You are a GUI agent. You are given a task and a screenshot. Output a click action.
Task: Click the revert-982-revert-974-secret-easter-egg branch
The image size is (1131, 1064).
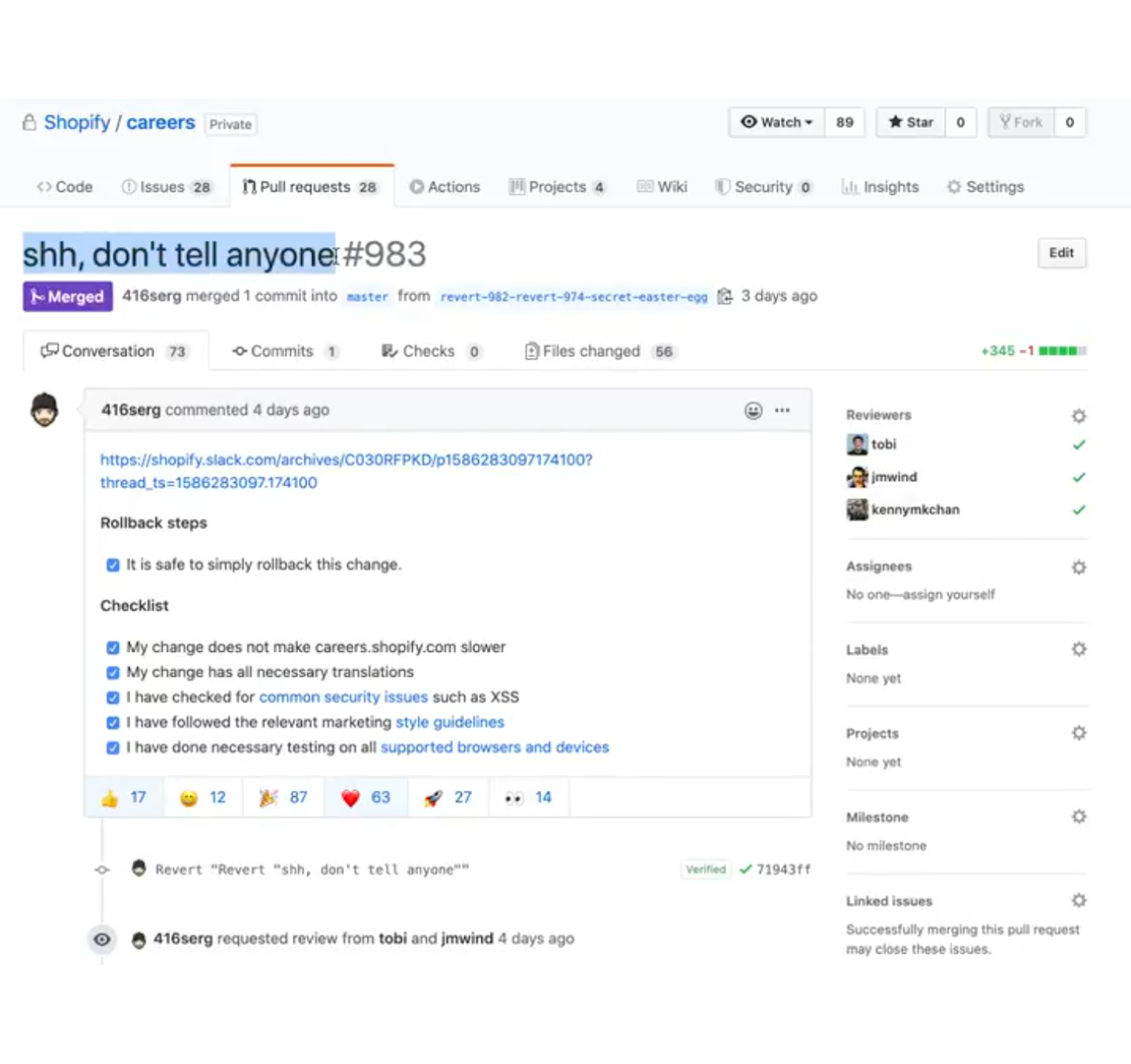[574, 296]
